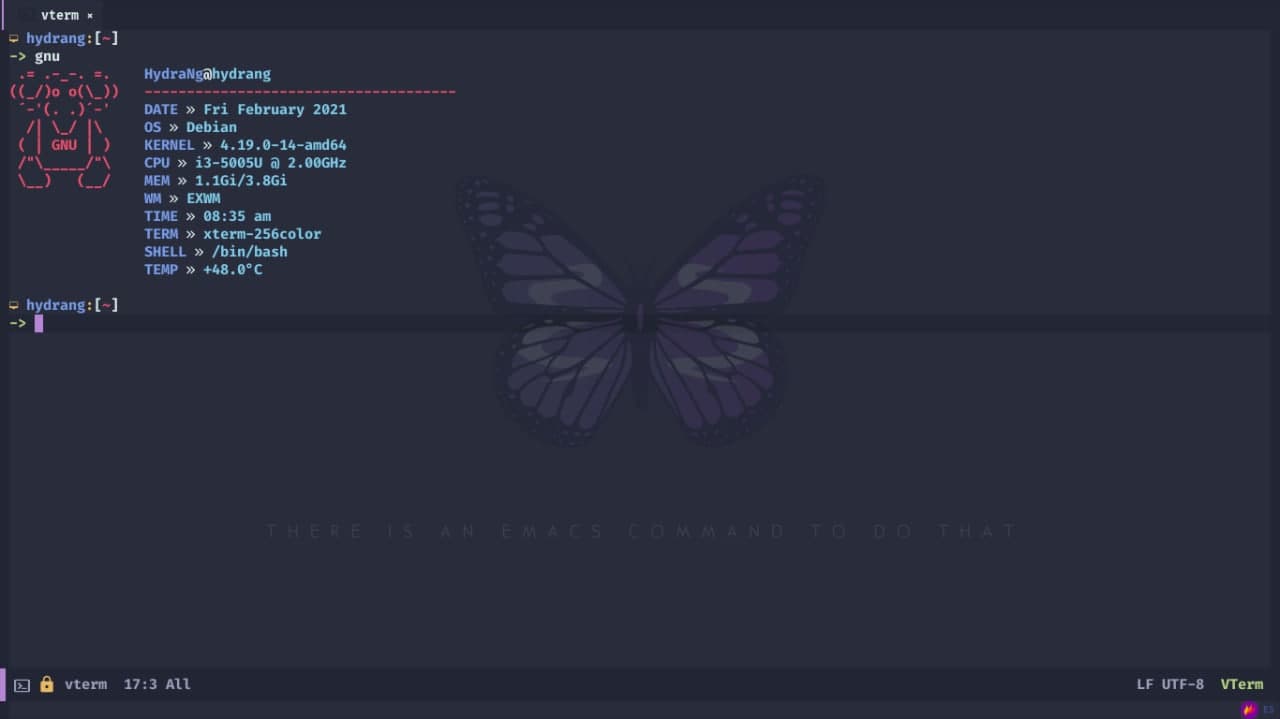
Task: Click the green arrow beside gnu command
Action: tap(17, 57)
